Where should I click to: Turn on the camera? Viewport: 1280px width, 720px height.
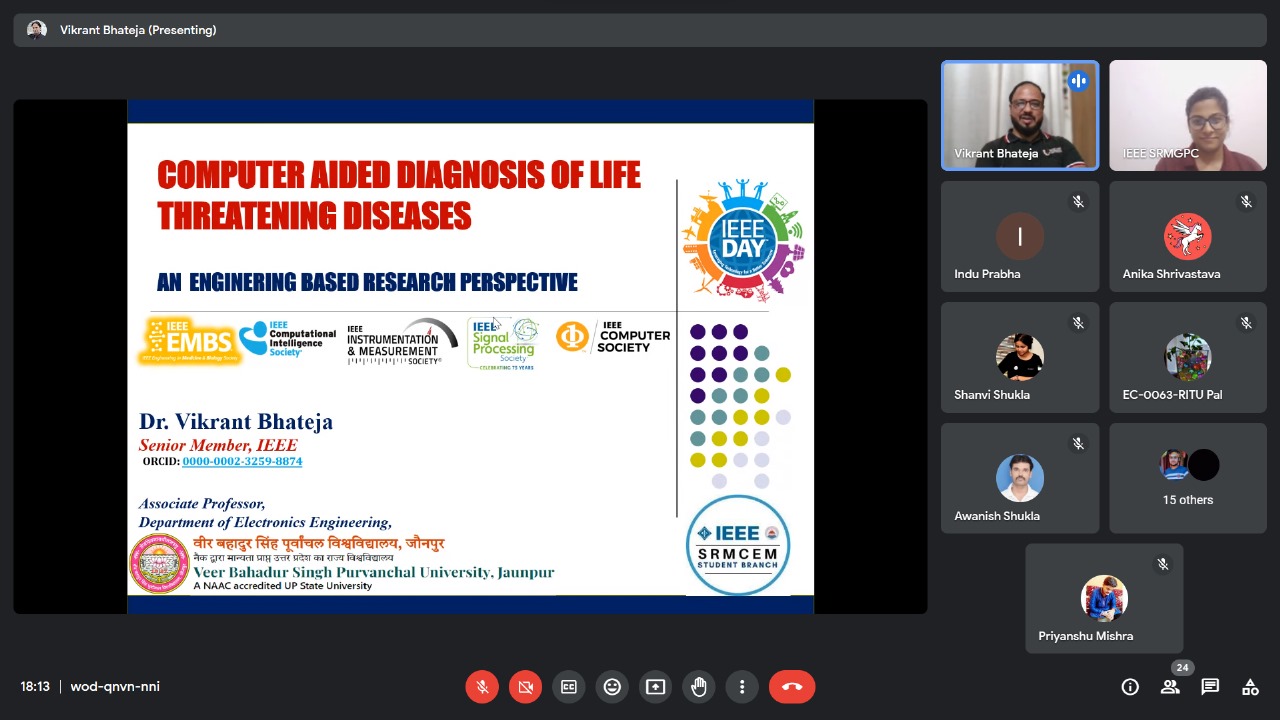[x=525, y=687]
